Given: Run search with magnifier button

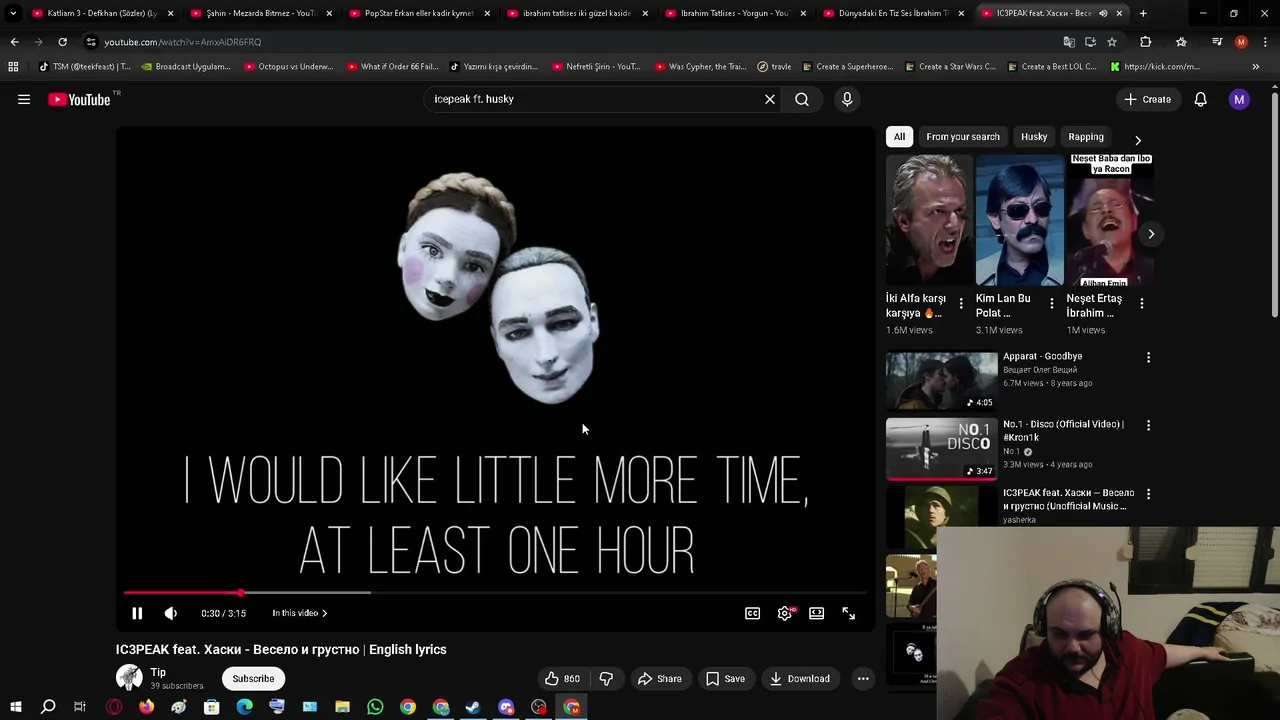Looking at the screenshot, I should coord(802,99).
